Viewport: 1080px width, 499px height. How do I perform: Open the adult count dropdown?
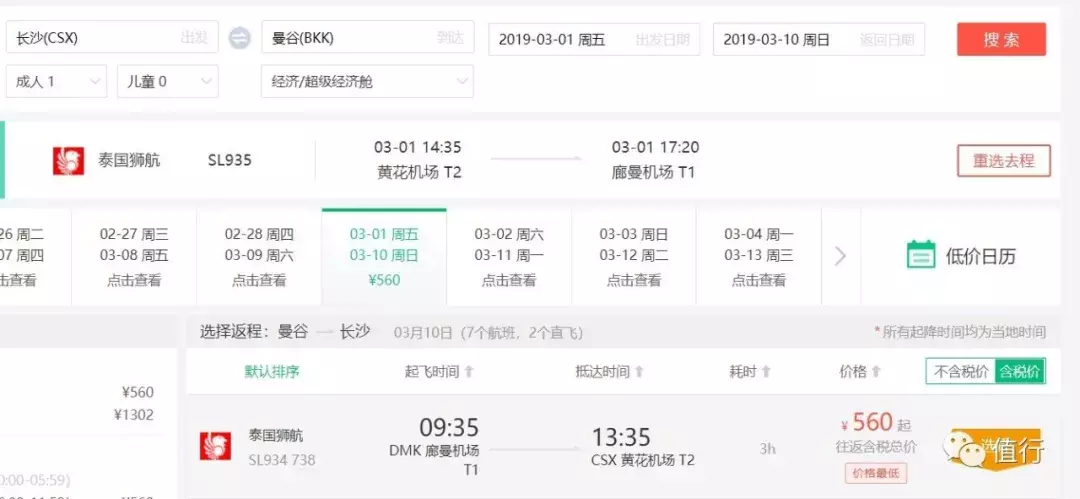click(x=56, y=82)
